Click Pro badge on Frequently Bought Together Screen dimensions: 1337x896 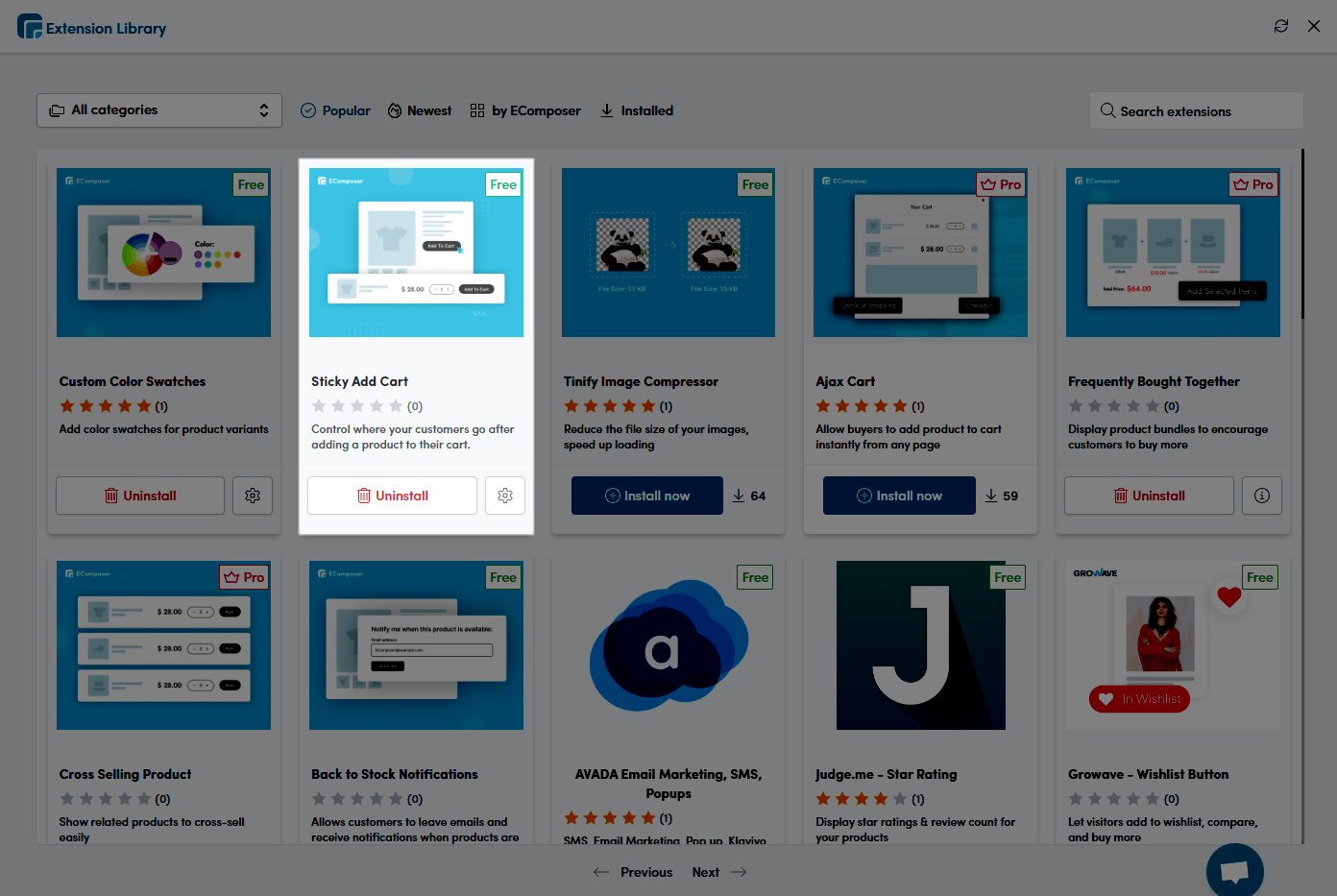1254,184
